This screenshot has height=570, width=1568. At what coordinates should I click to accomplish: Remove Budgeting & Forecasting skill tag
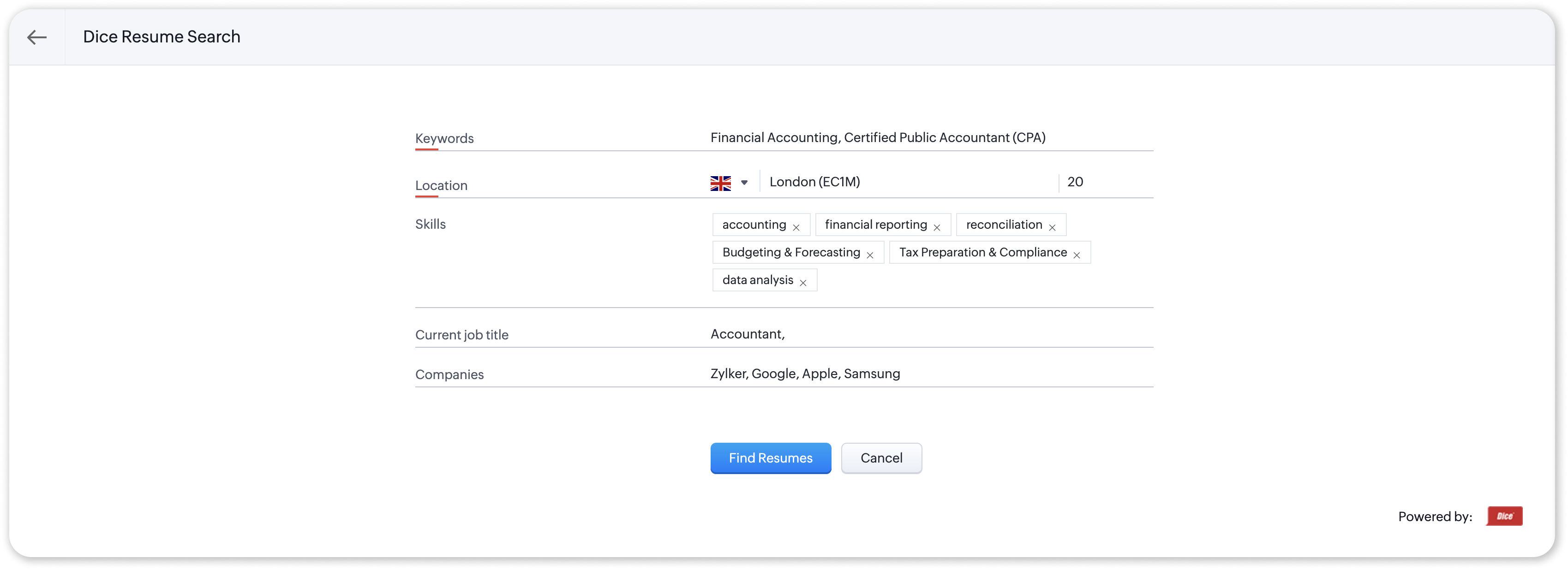[869, 255]
